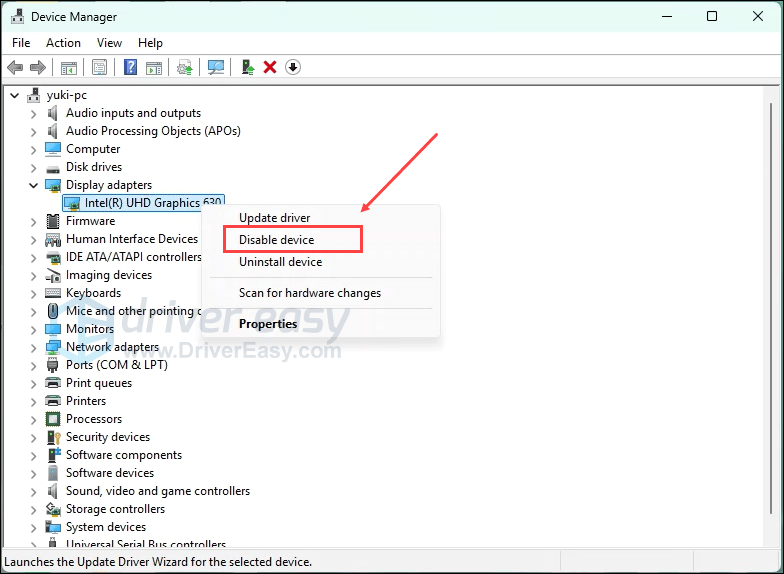
Task: Open the View menu
Action: [x=109, y=43]
